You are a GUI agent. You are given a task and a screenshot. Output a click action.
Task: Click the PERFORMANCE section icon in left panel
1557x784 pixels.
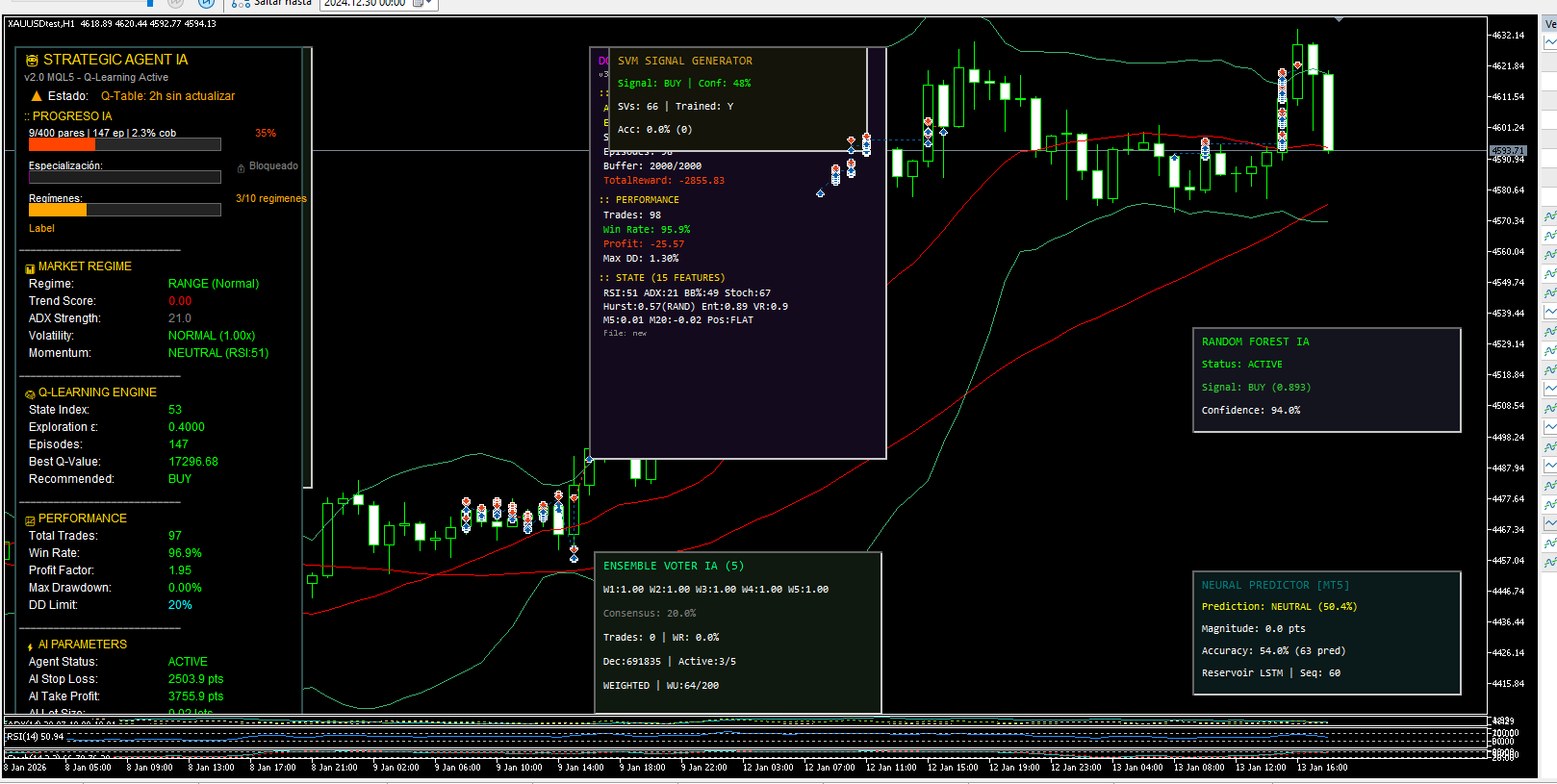pyautogui.click(x=30, y=519)
